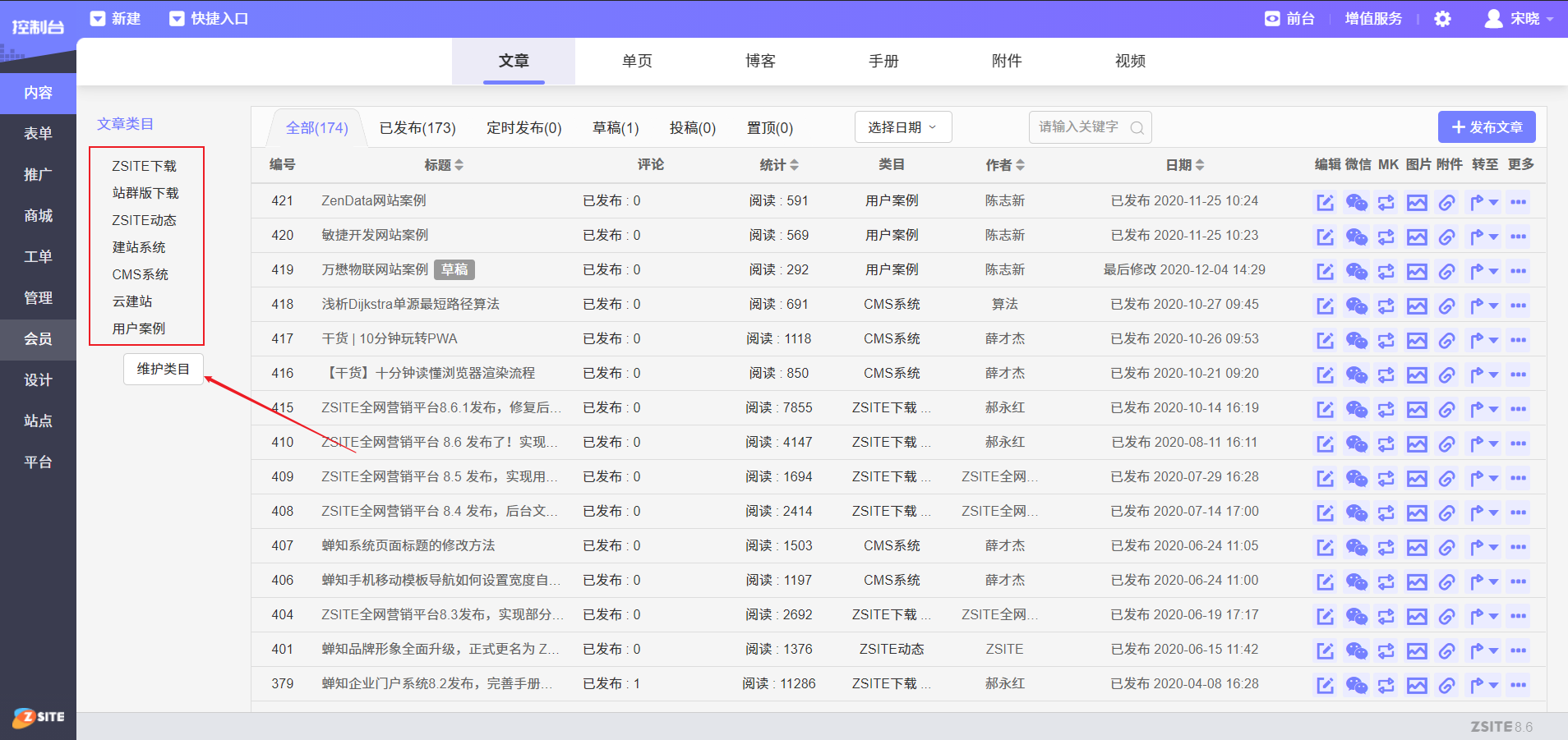Click the 维护类目 button
The height and width of the screenshot is (740, 1568).
[163, 369]
